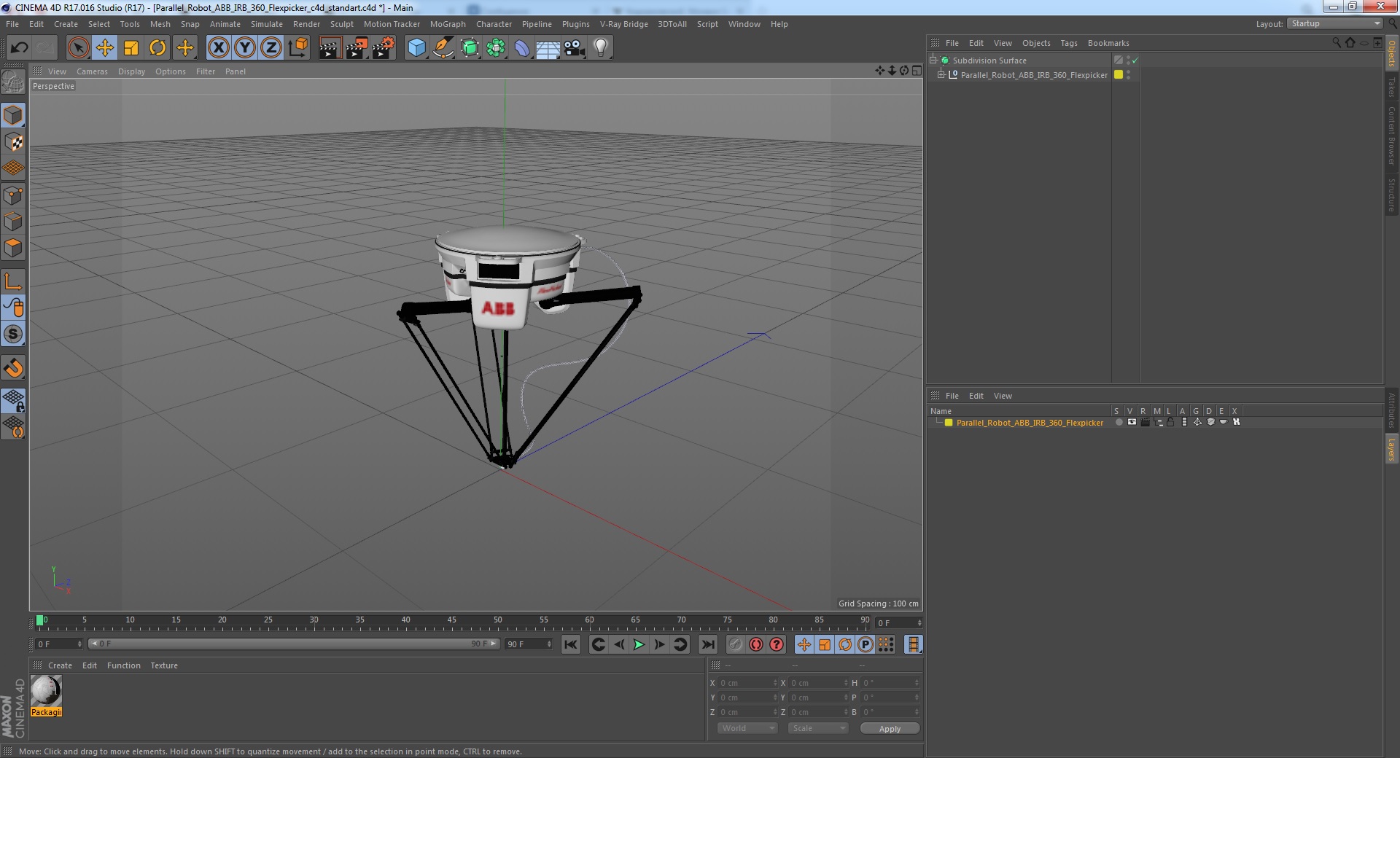Activate the Move tool in top toolbar
This screenshot has width=1400, height=844.
click(104, 48)
